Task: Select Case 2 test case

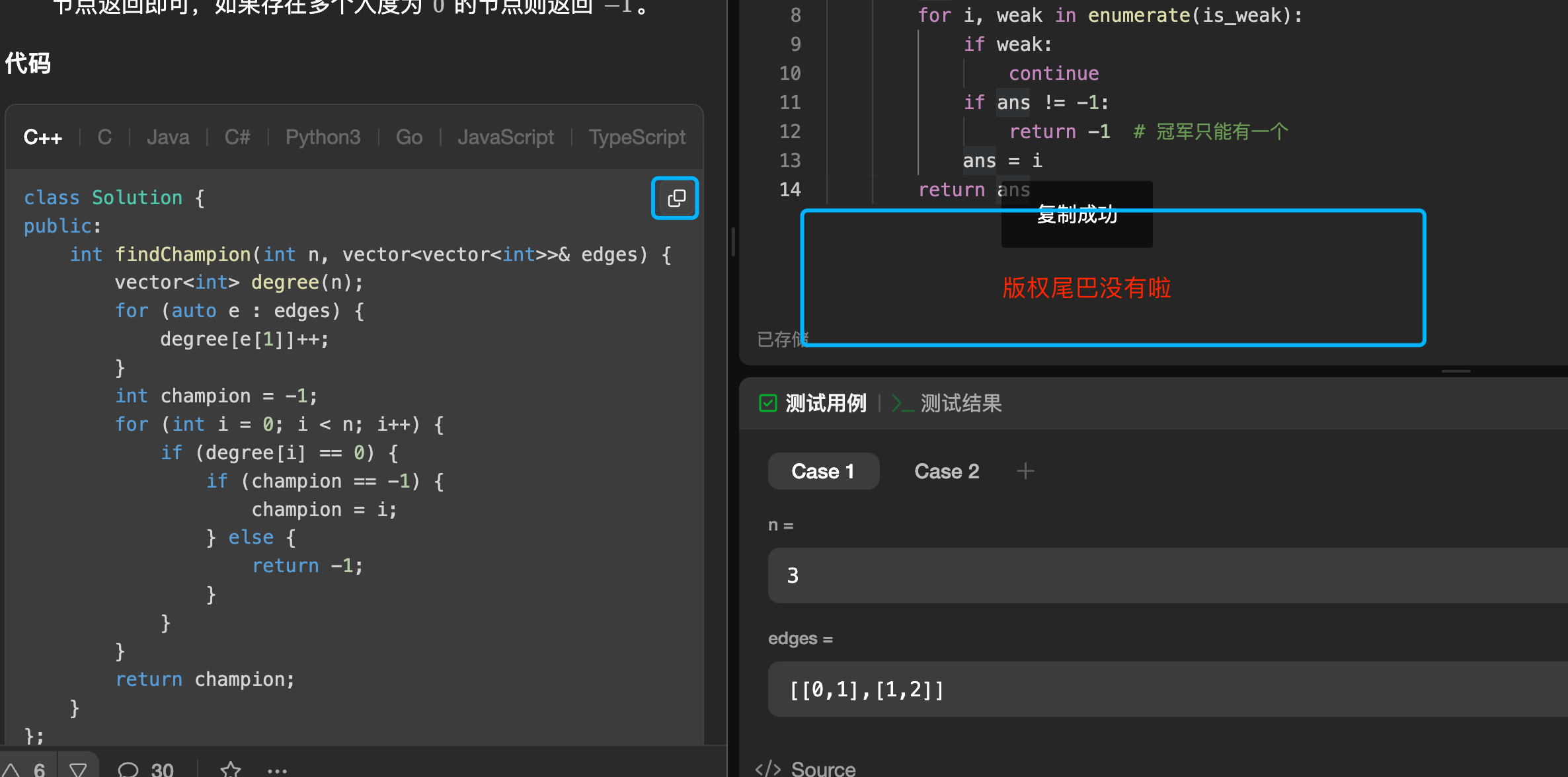Action: (x=947, y=471)
